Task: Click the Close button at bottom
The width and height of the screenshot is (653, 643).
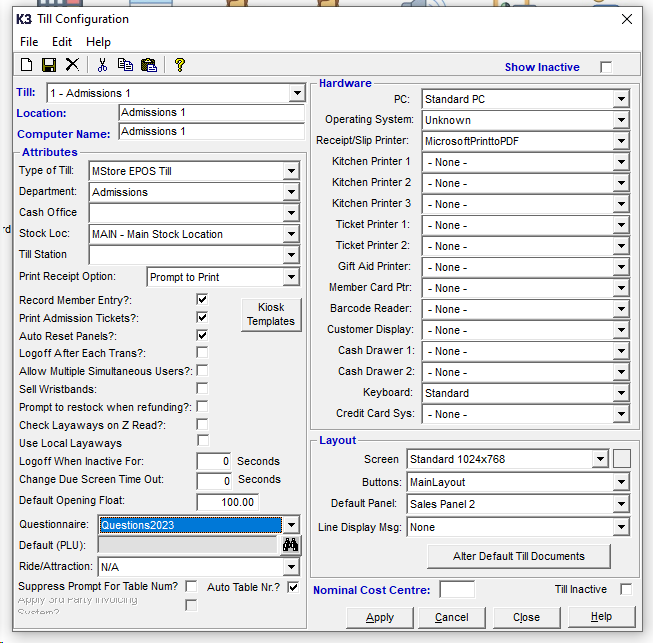Action: [x=526, y=617]
